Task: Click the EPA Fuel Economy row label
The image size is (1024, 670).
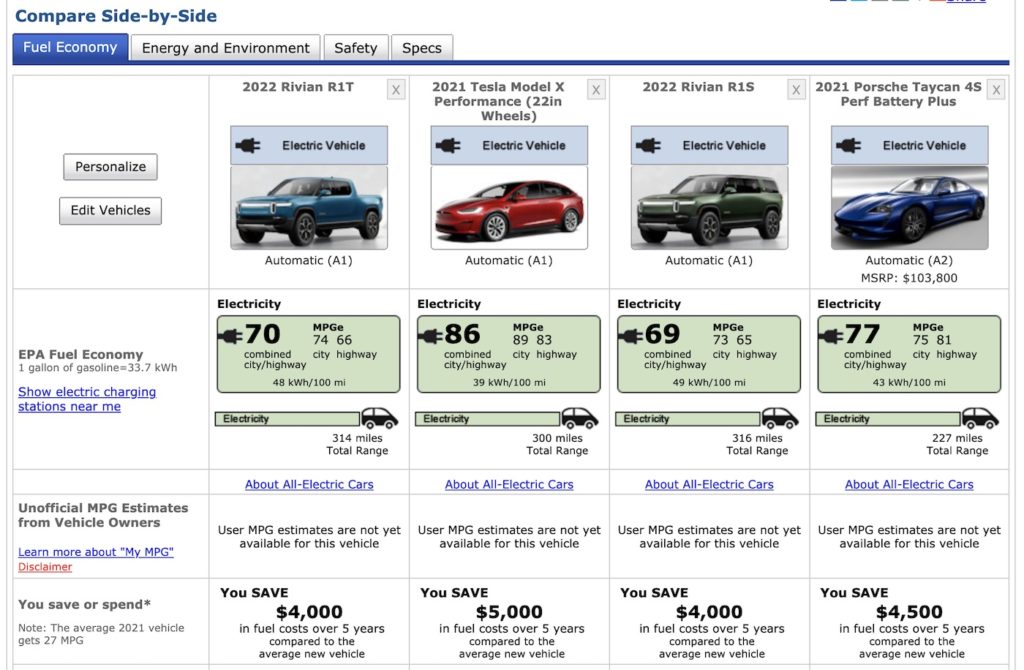Action: point(80,355)
